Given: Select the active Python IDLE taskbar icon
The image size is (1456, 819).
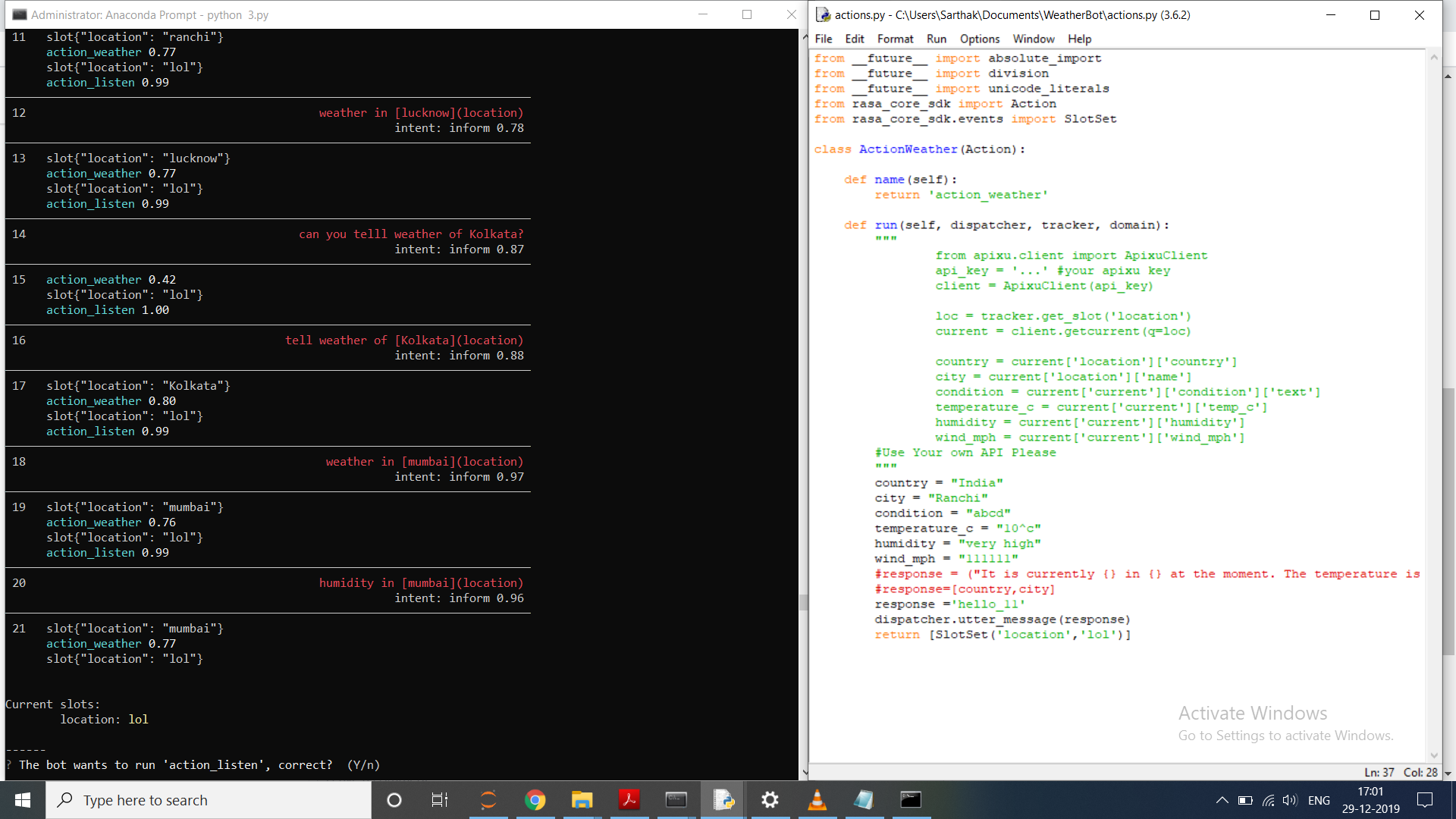Looking at the screenshot, I should pyautogui.click(x=723, y=800).
